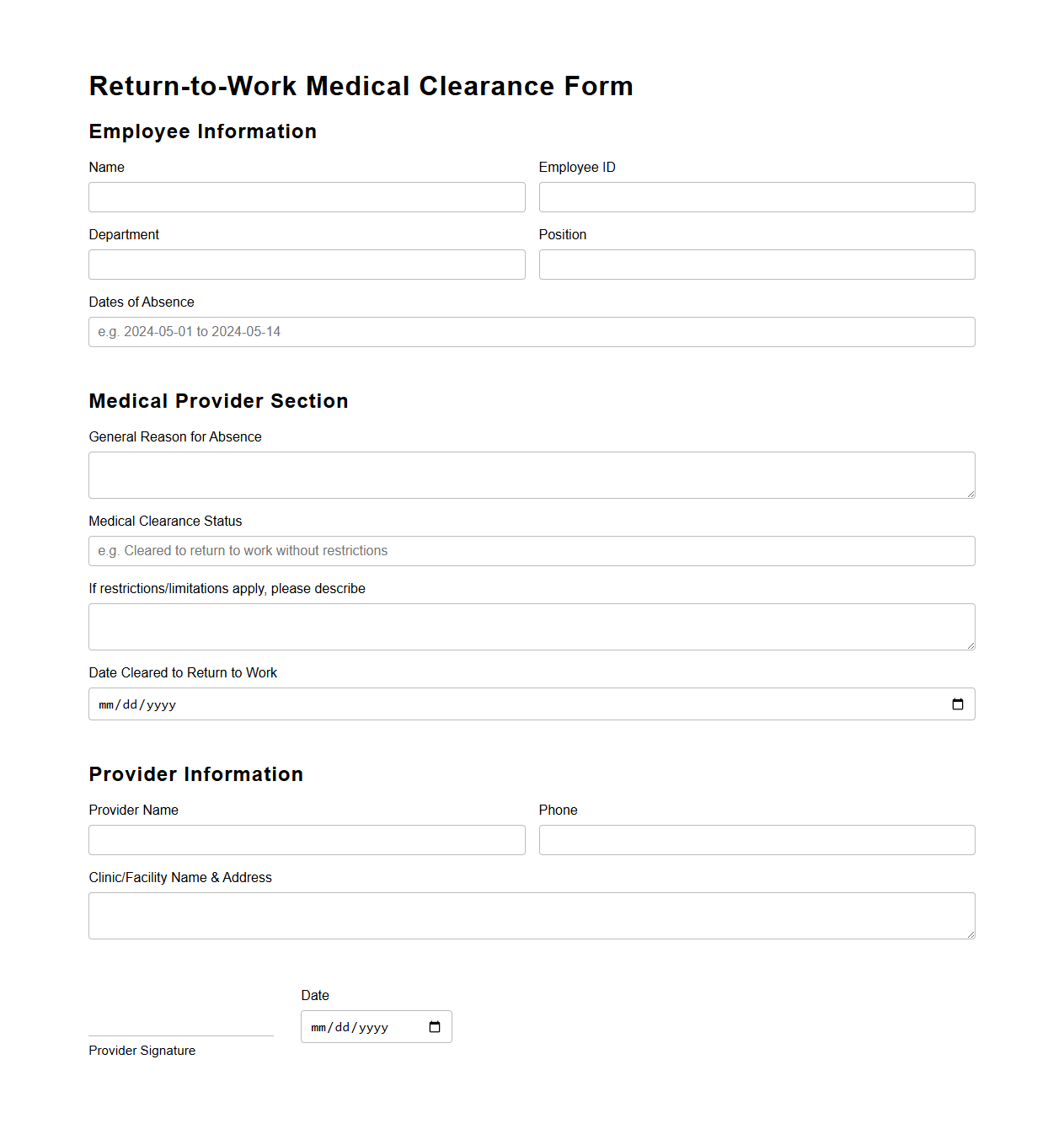Click the Dates of Absence field
Screen dimensions: 1064x1129
click(532, 331)
